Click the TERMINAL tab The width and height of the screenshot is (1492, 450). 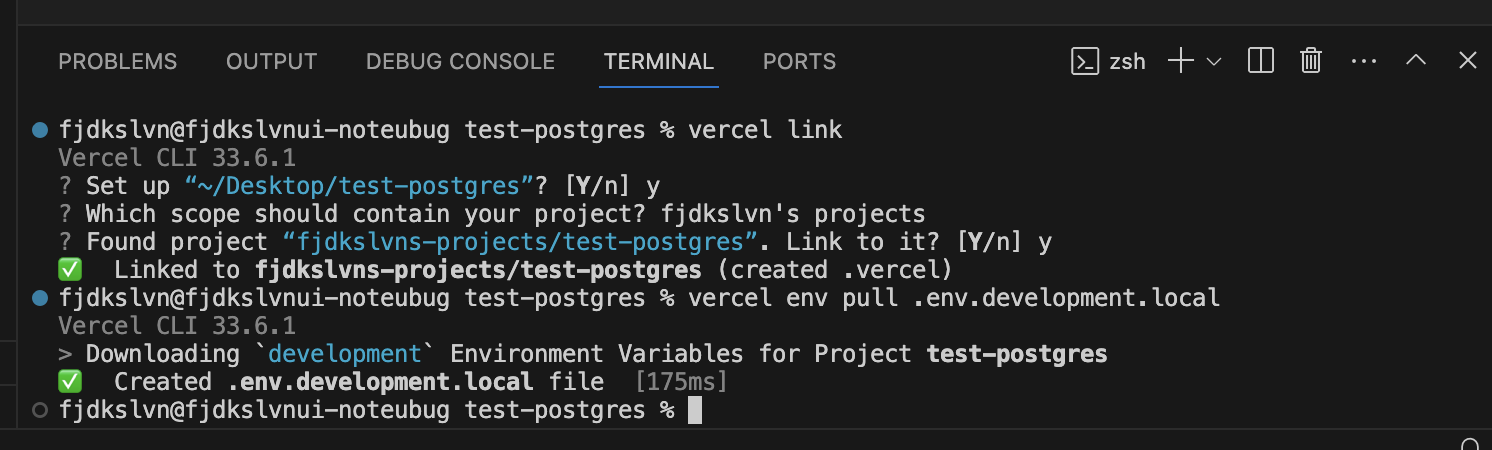(x=659, y=61)
